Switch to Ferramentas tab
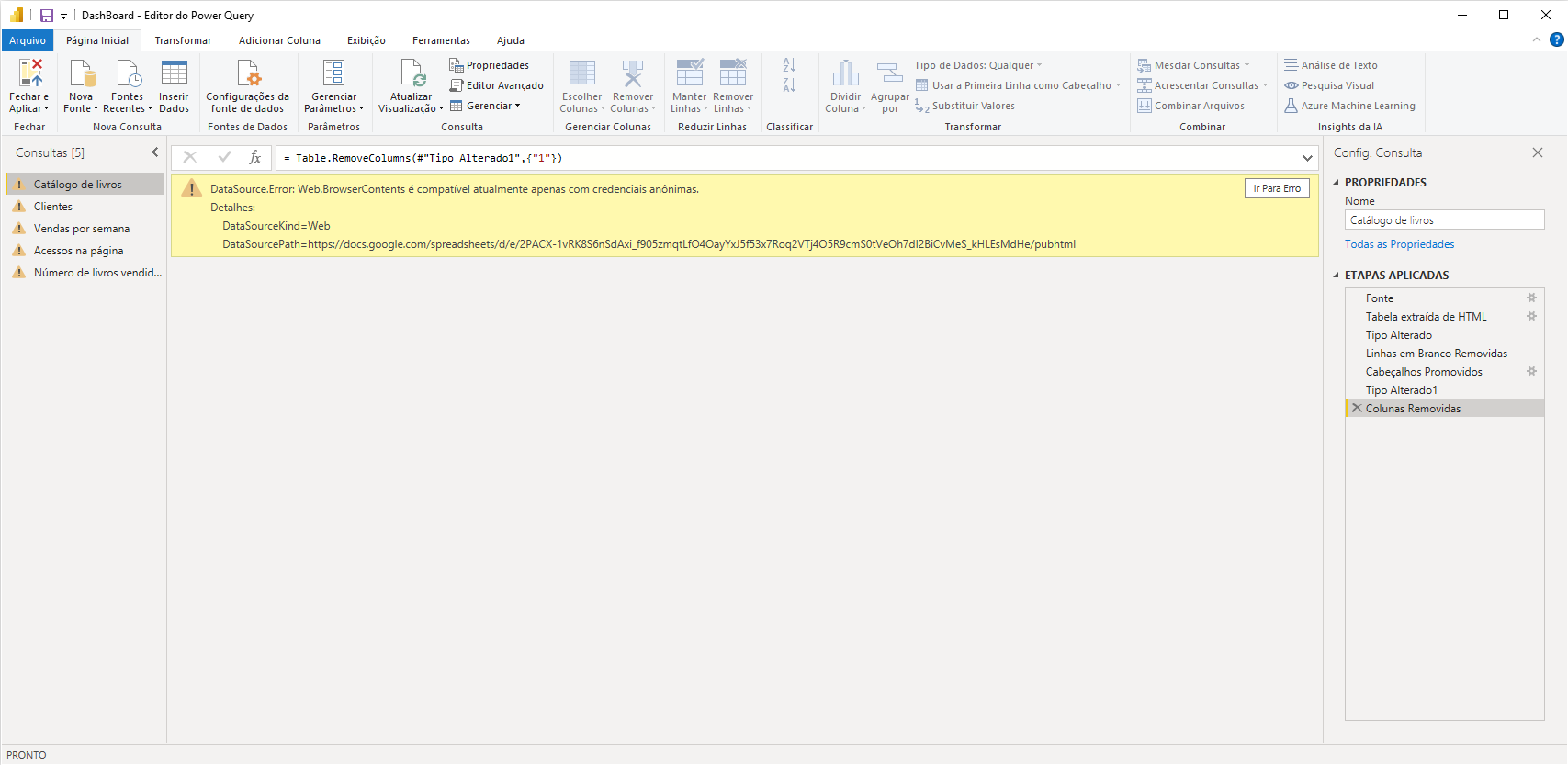This screenshot has width=1568, height=765. click(441, 40)
